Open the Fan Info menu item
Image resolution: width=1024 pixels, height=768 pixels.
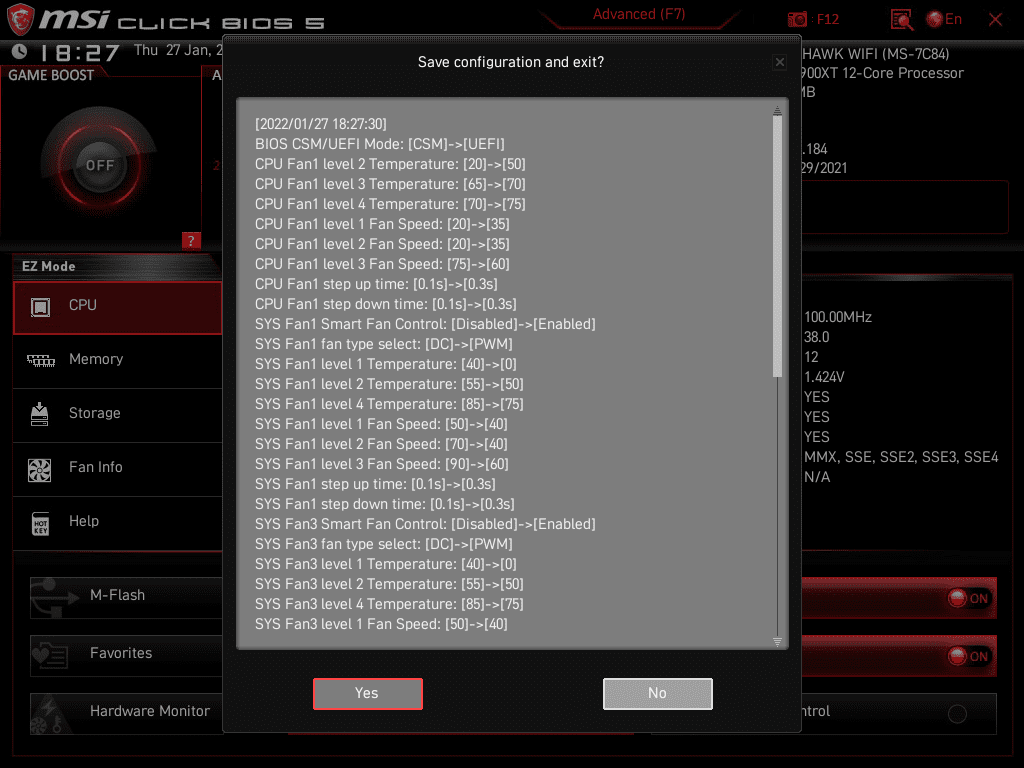118,469
